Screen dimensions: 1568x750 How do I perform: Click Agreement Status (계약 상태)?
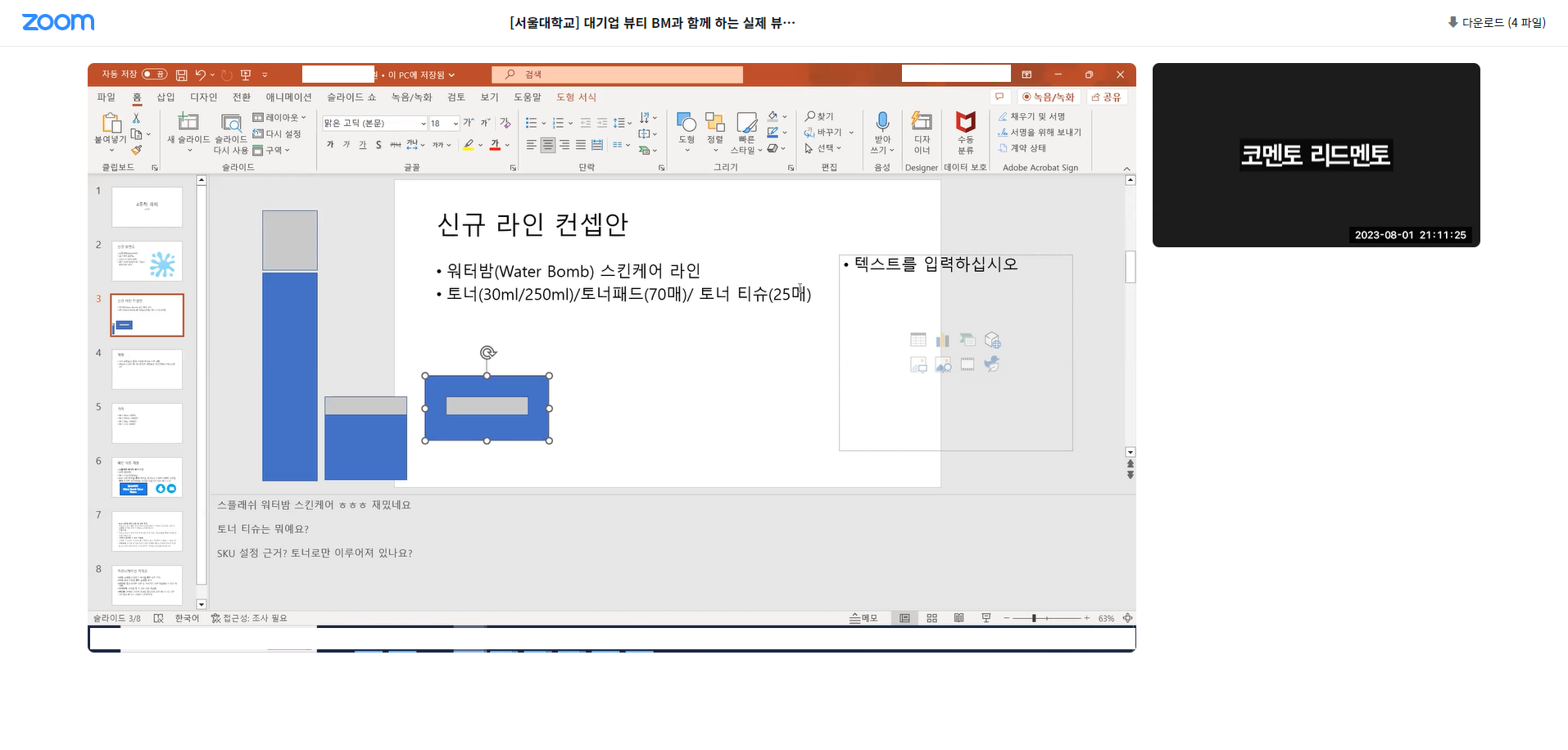[1022, 148]
